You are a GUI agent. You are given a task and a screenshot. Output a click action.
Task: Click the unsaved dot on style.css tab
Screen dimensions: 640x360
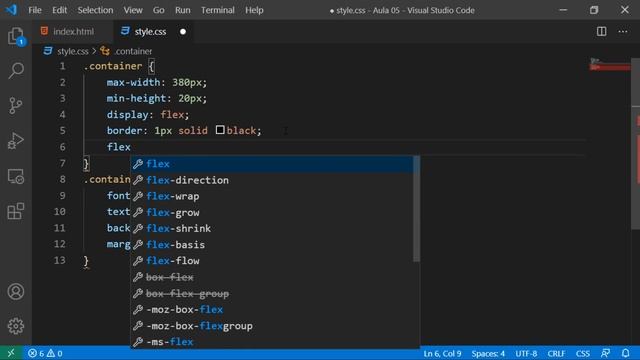(183, 31)
